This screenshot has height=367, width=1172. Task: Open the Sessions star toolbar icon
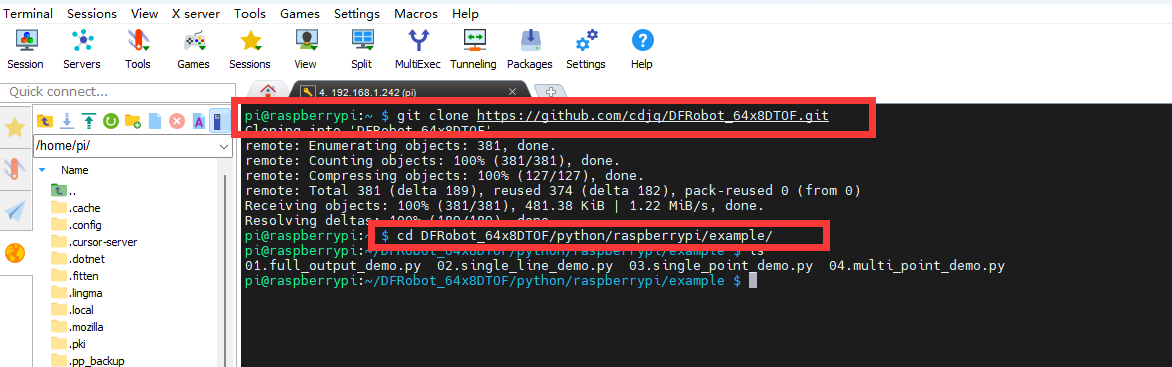250,49
